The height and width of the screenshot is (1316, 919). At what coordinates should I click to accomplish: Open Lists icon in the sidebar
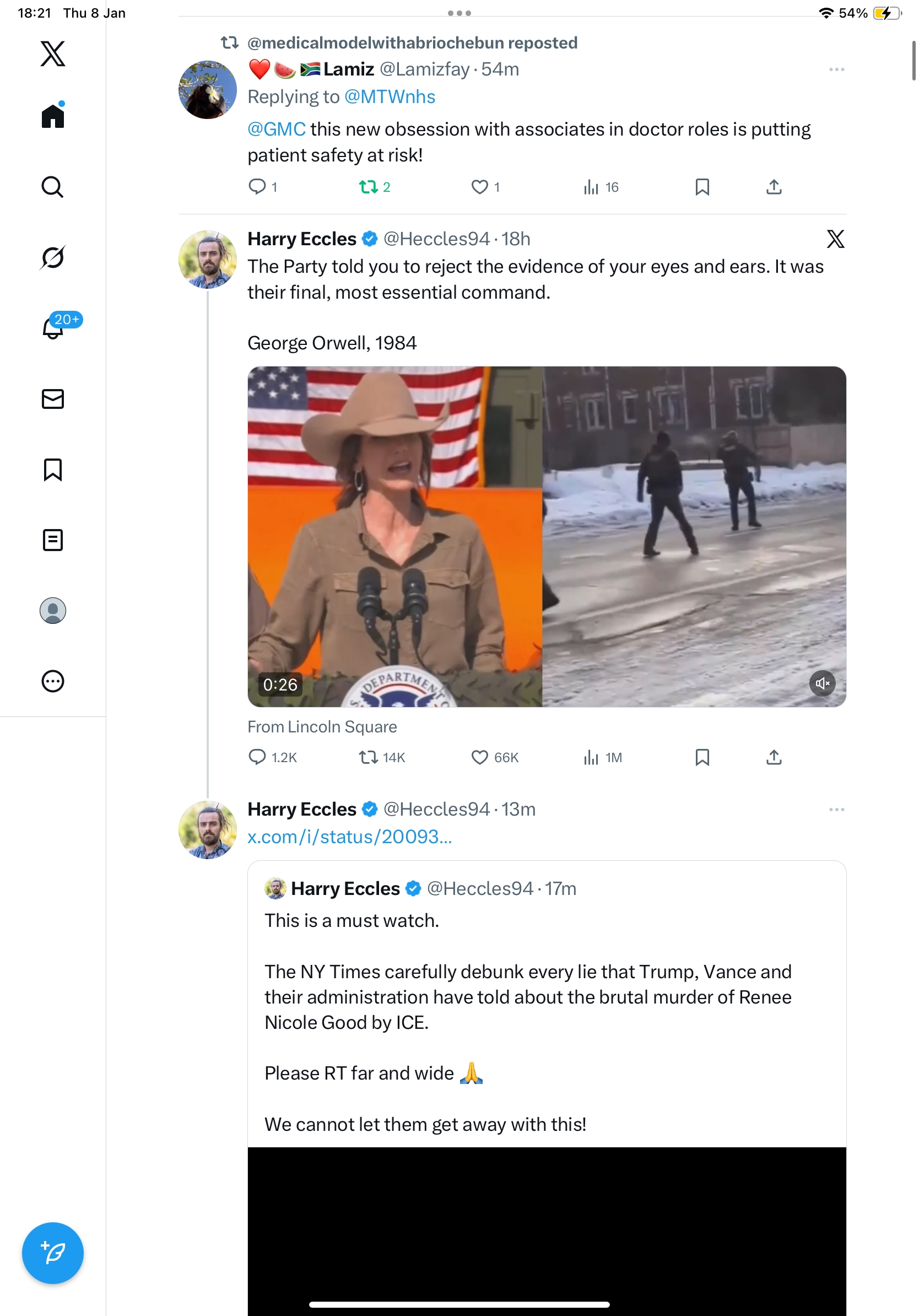point(53,540)
